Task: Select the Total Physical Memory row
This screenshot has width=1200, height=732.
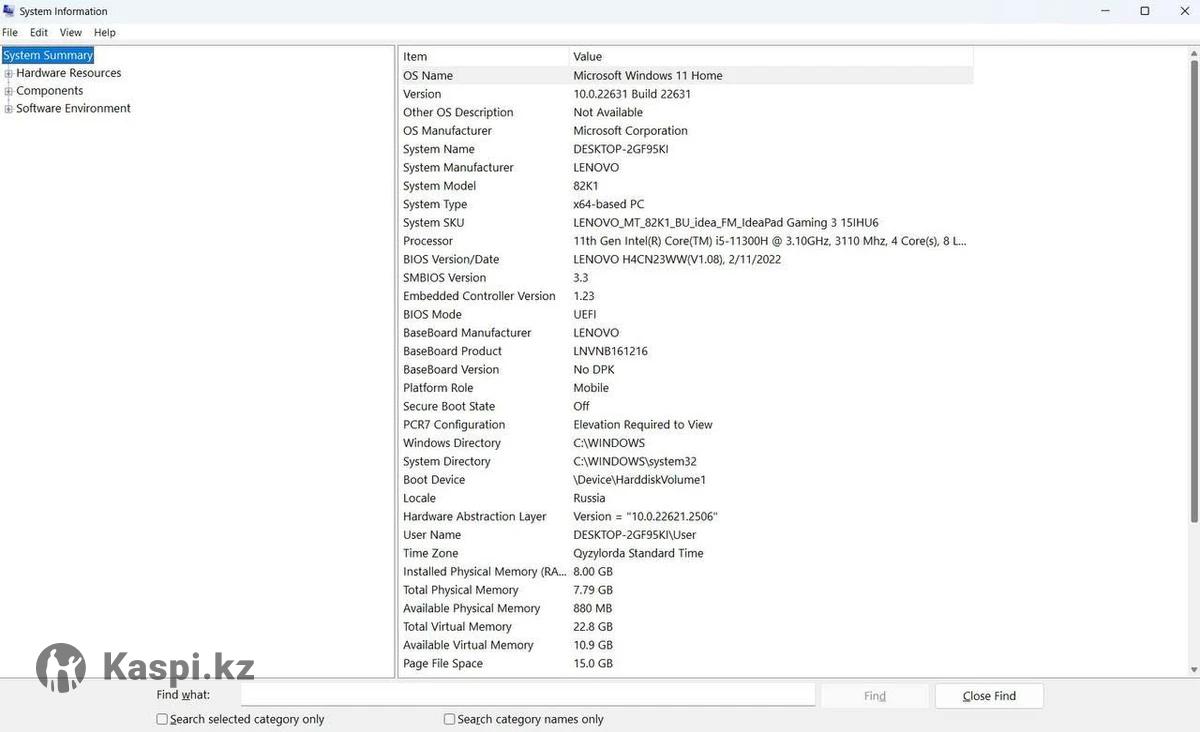Action: [686, 590]
